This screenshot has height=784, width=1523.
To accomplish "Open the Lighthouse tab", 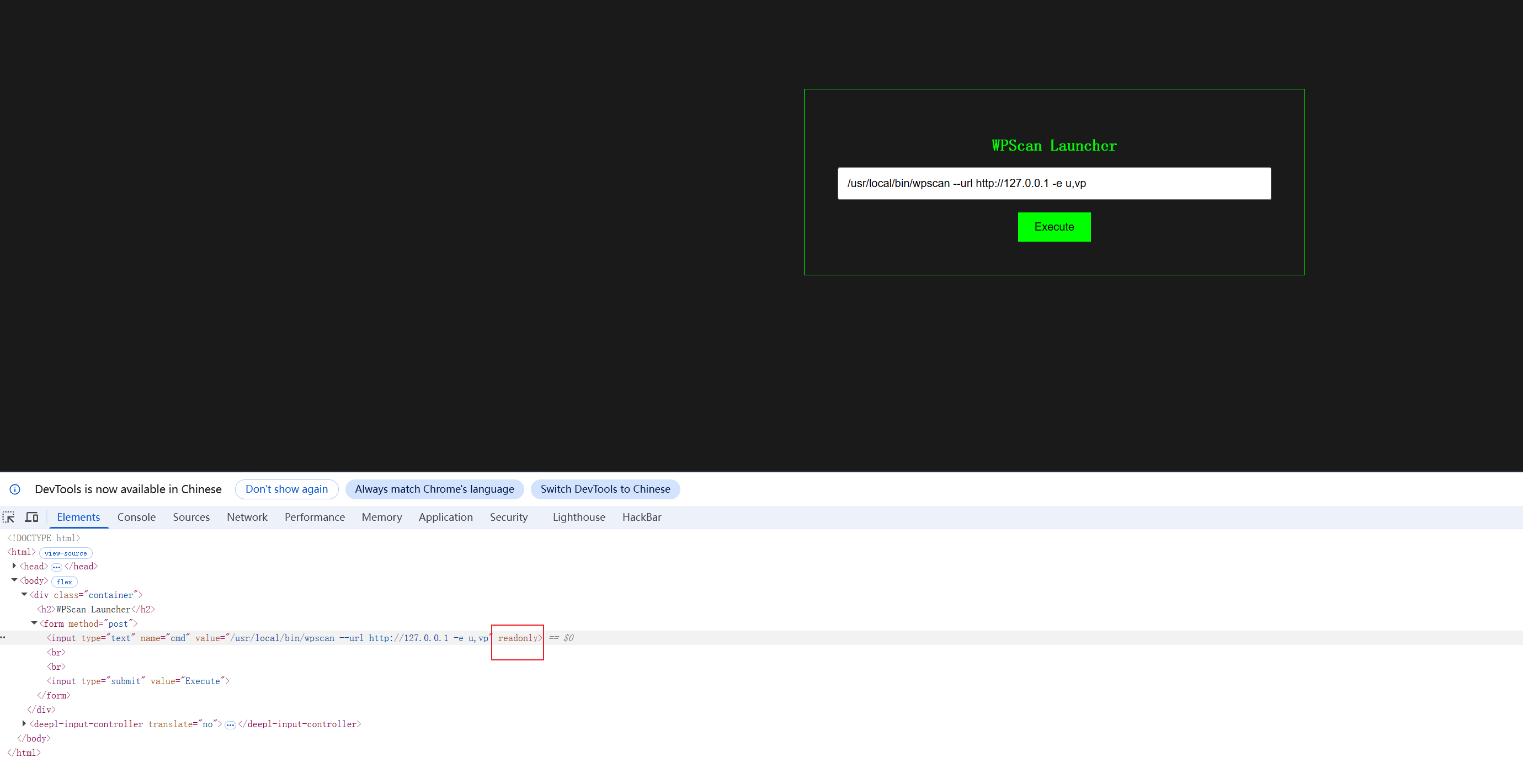I will pyautogui.click(x=579, y=518).
